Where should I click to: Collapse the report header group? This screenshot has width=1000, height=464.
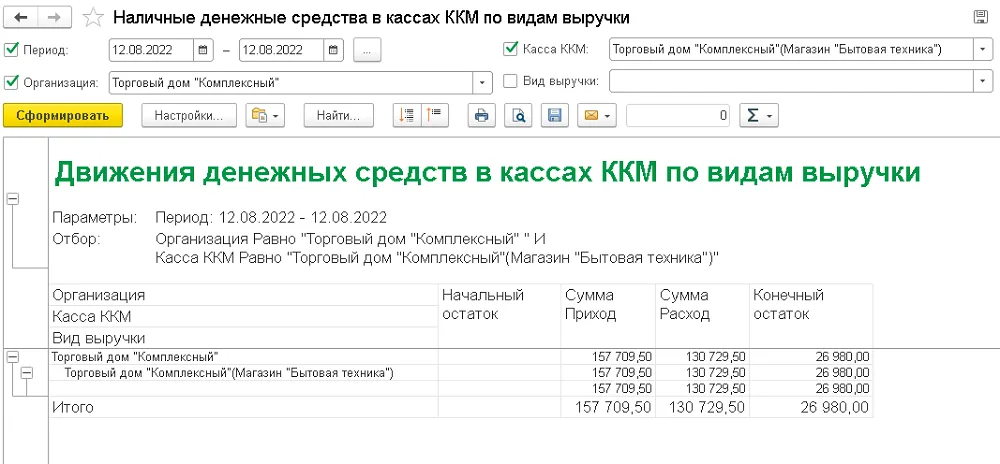coord(12,199)
